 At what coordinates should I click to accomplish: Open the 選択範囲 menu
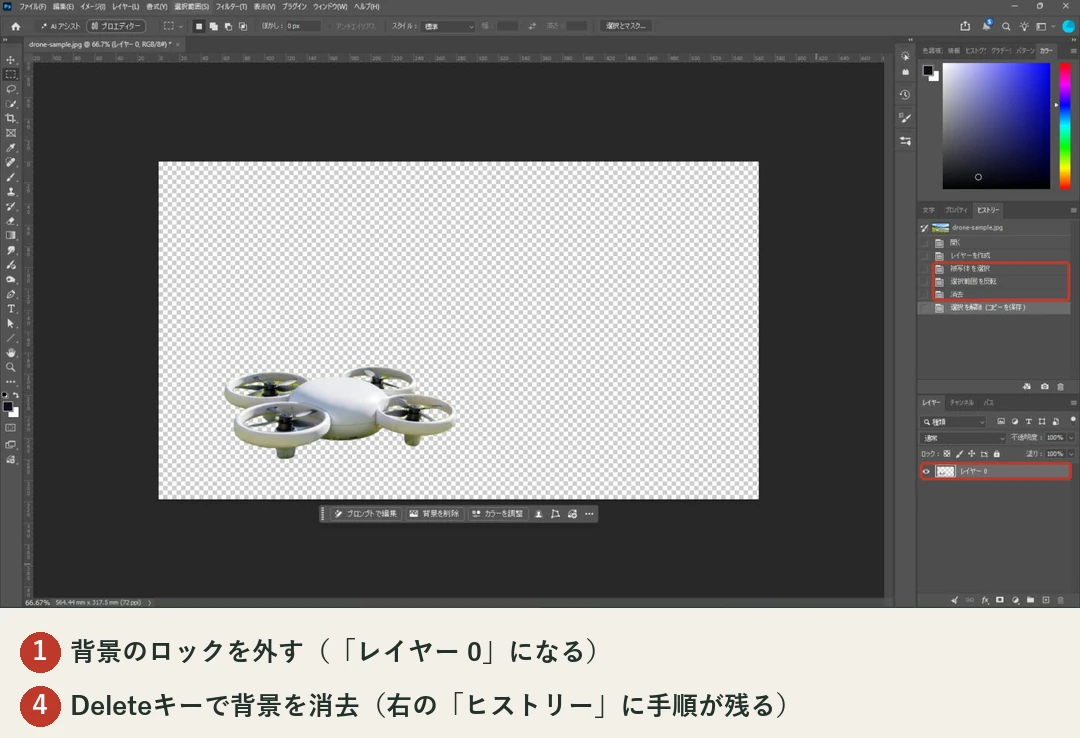pos(191,6)
